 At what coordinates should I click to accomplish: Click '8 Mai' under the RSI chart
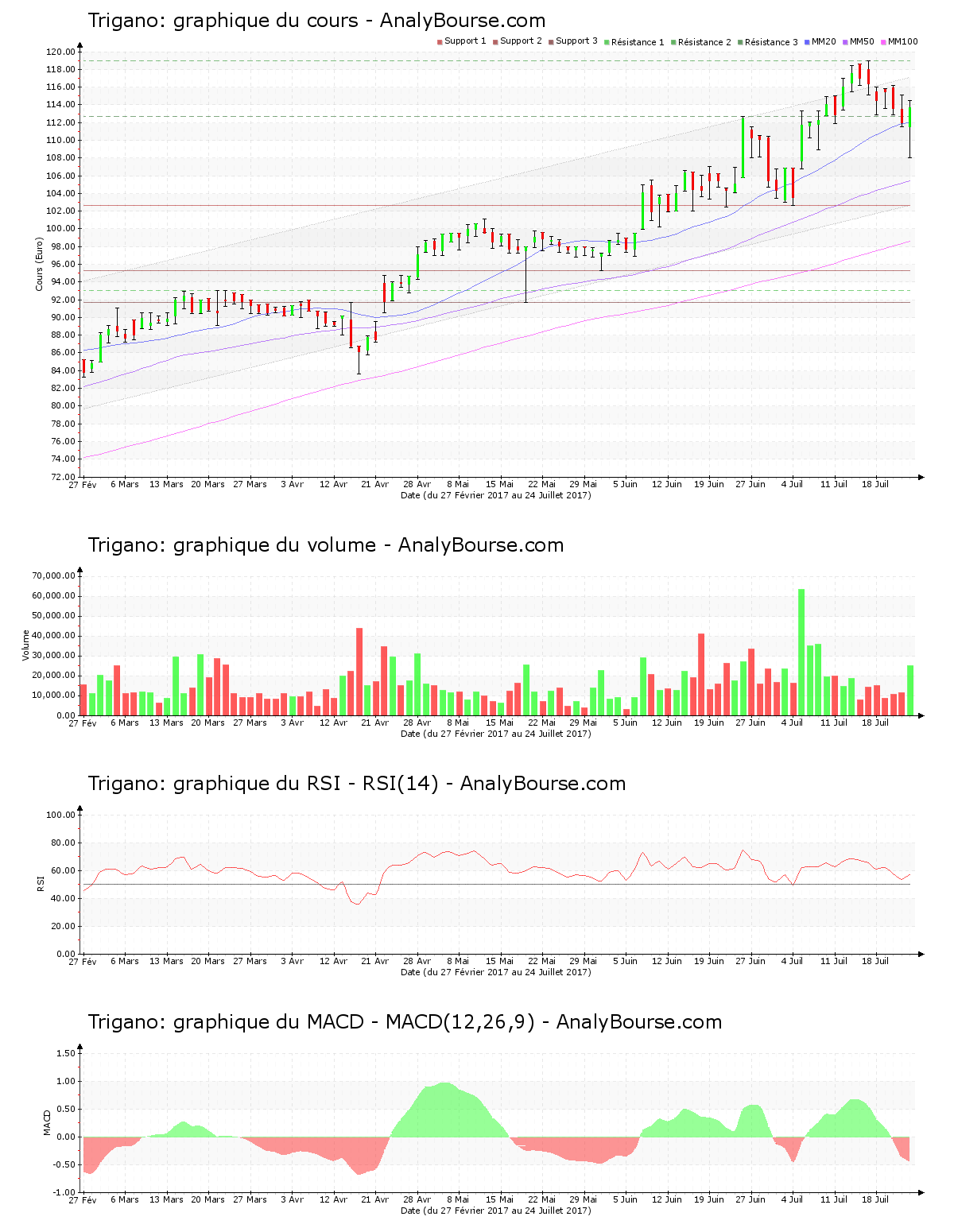458,961
